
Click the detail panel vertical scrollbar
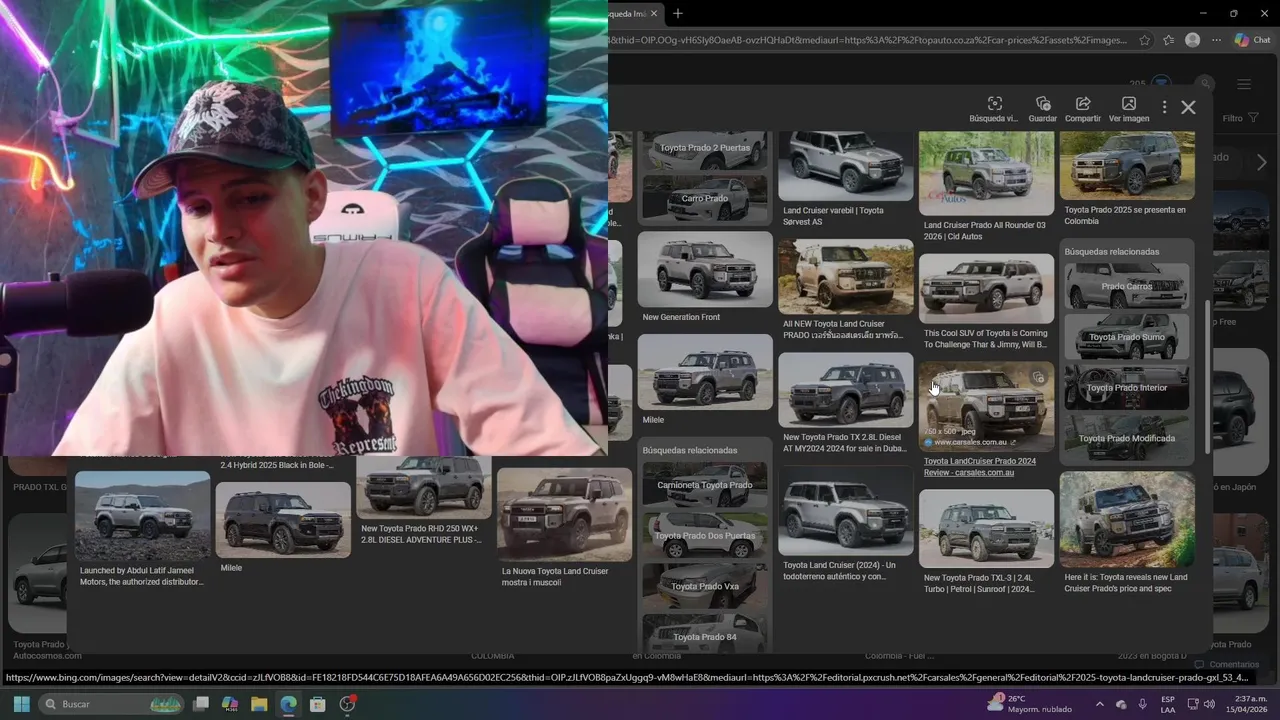1208,375
